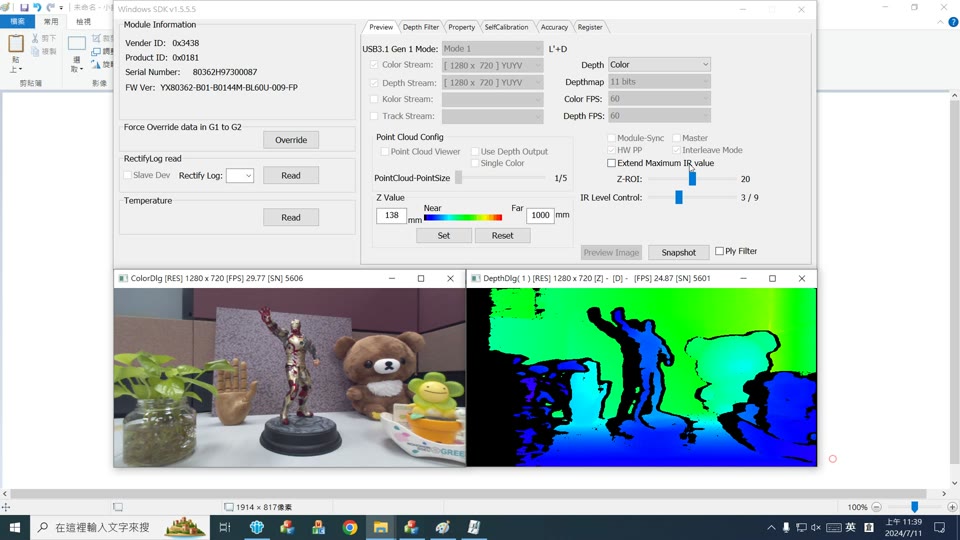
Task: Toggle the Extend Maximum IR value checkbox
Action: tap(611, 163)
